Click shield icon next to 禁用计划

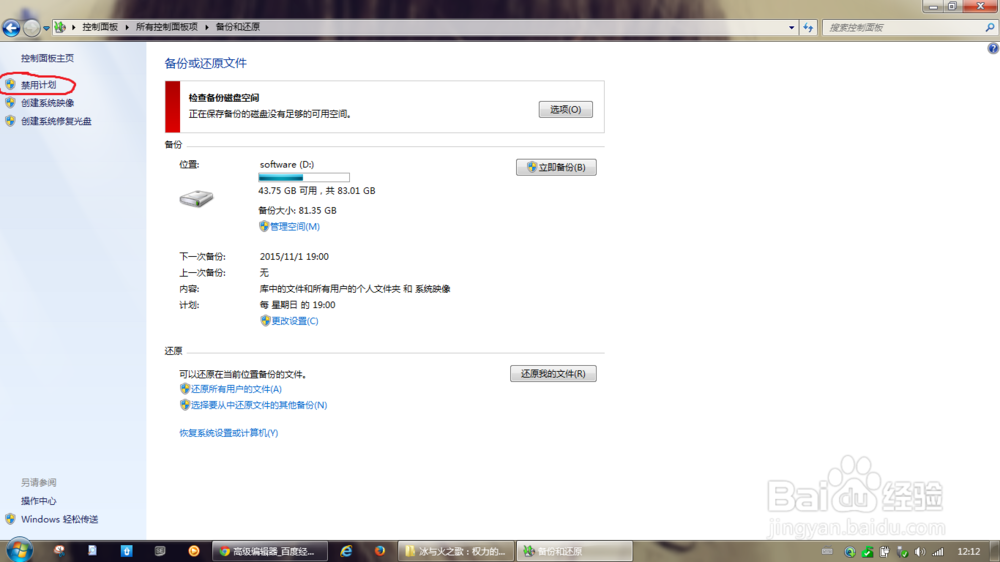(10, 84)
